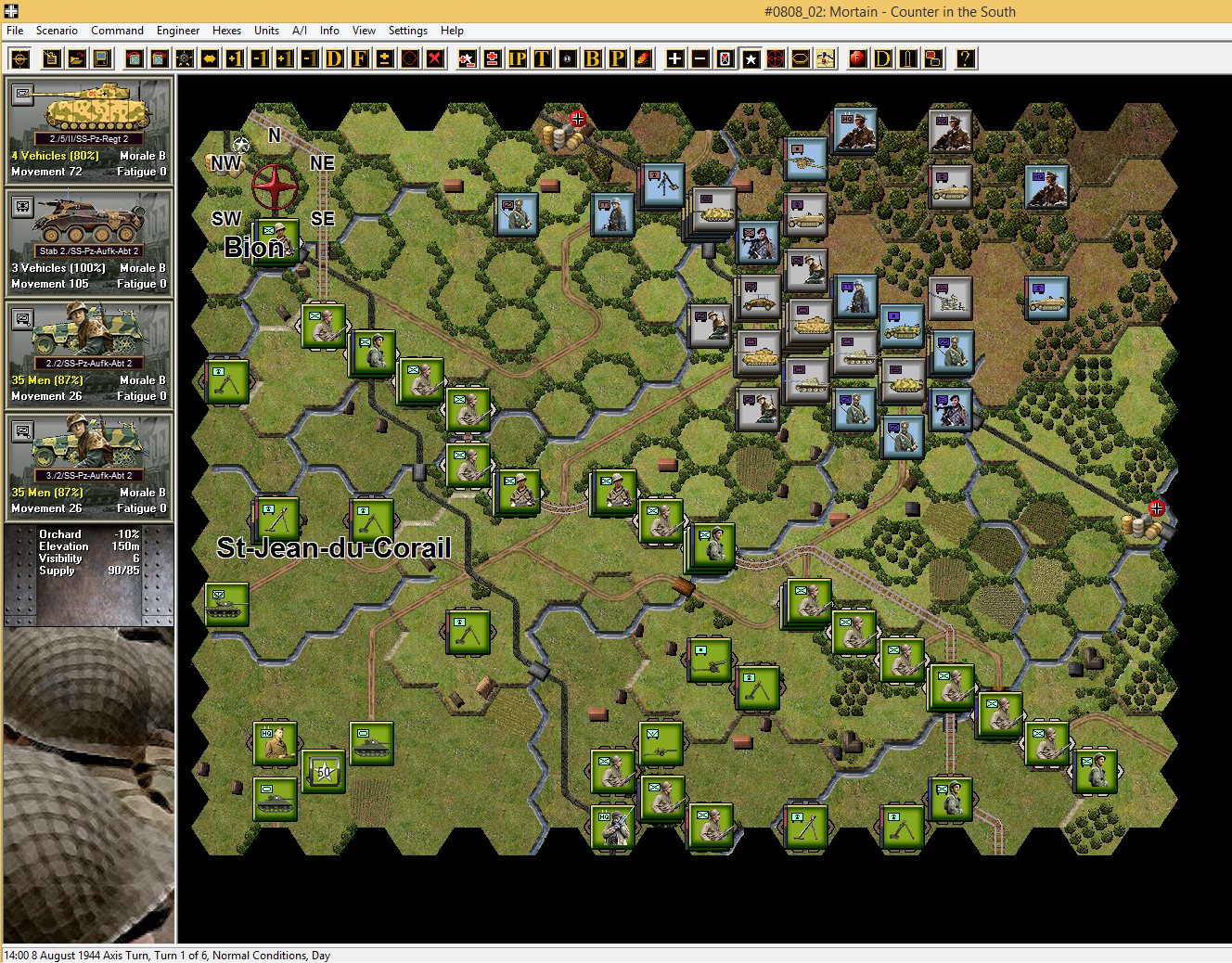Viewport: 1232px width, 963px height.
Task: Click the T toolbar button
Action: (543, 59)
